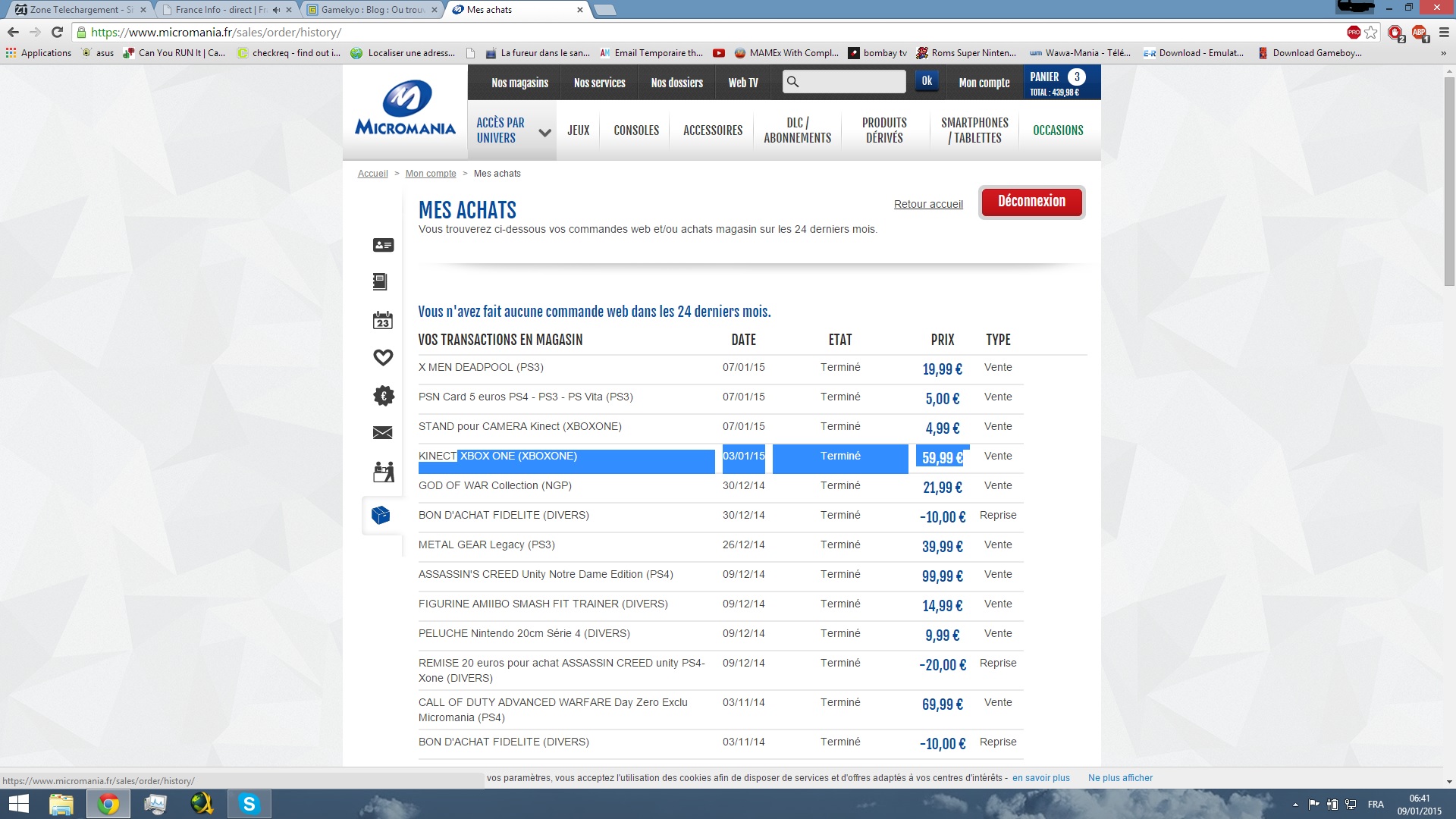
Task: Open the Produits dérivés category
Action: coord(884,130)
